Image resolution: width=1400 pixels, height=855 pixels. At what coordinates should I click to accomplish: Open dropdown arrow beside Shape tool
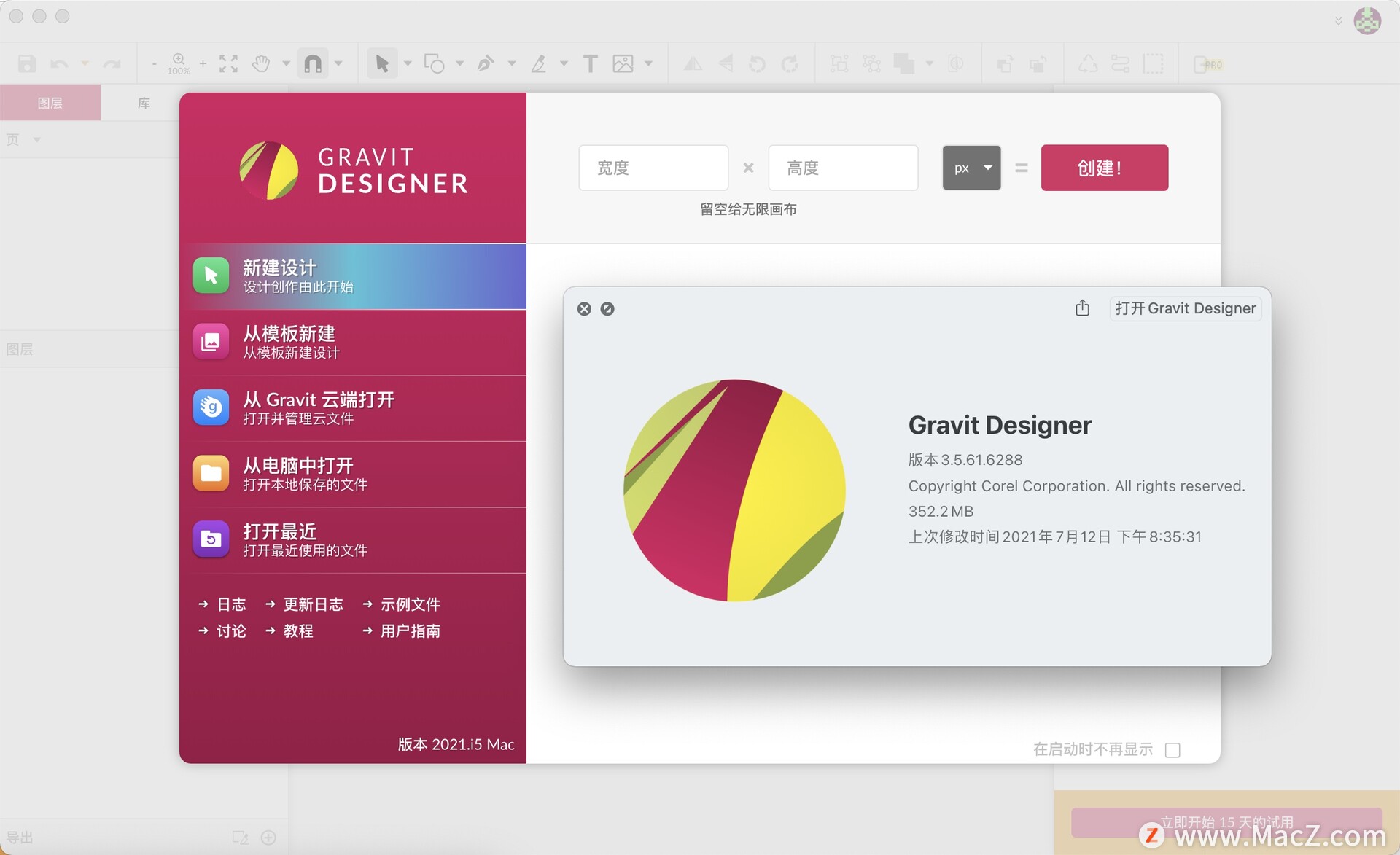click(459, 64)
